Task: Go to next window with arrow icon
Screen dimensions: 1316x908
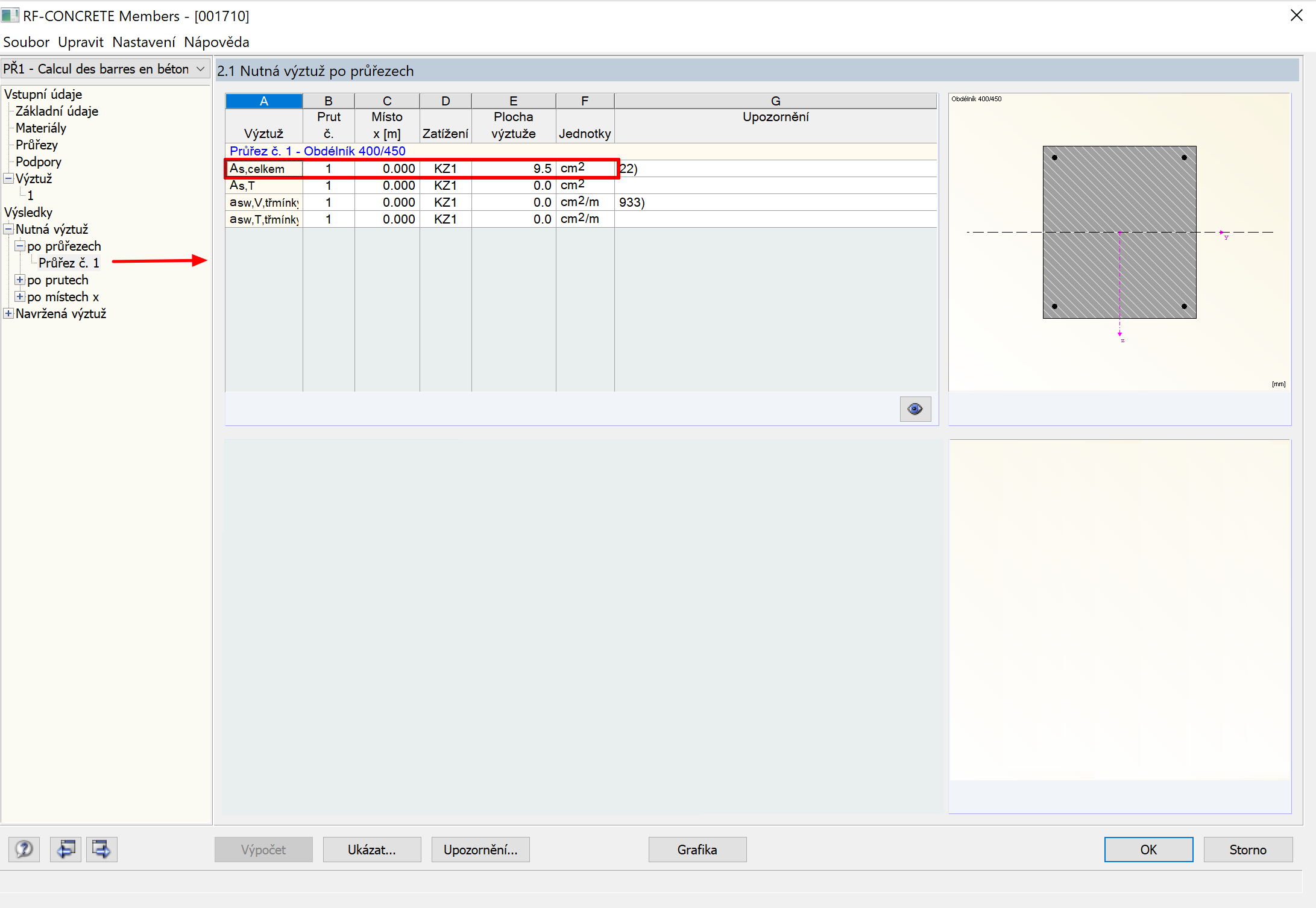Action: point(101,850)
